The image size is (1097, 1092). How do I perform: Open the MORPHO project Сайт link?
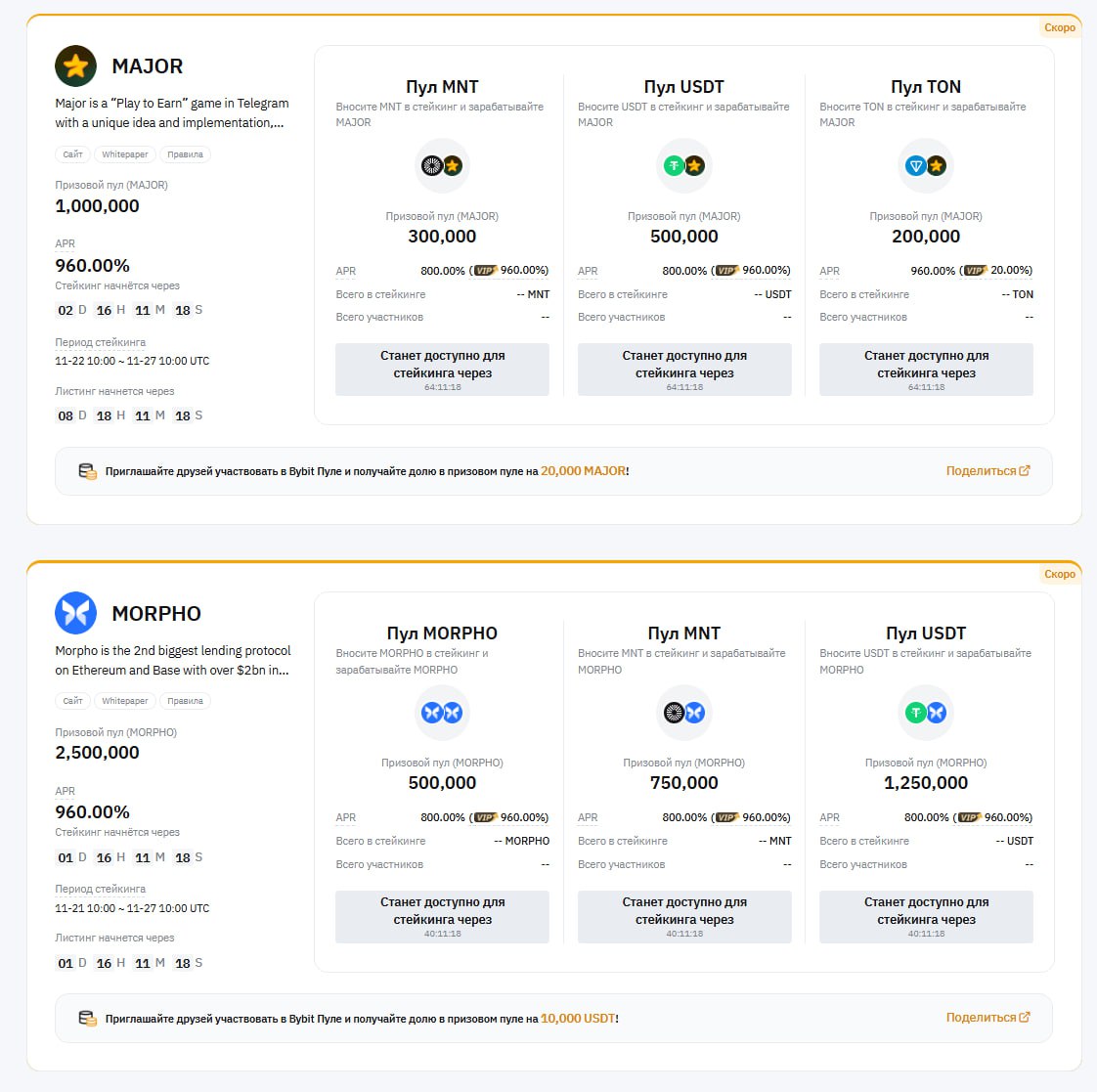72,701
